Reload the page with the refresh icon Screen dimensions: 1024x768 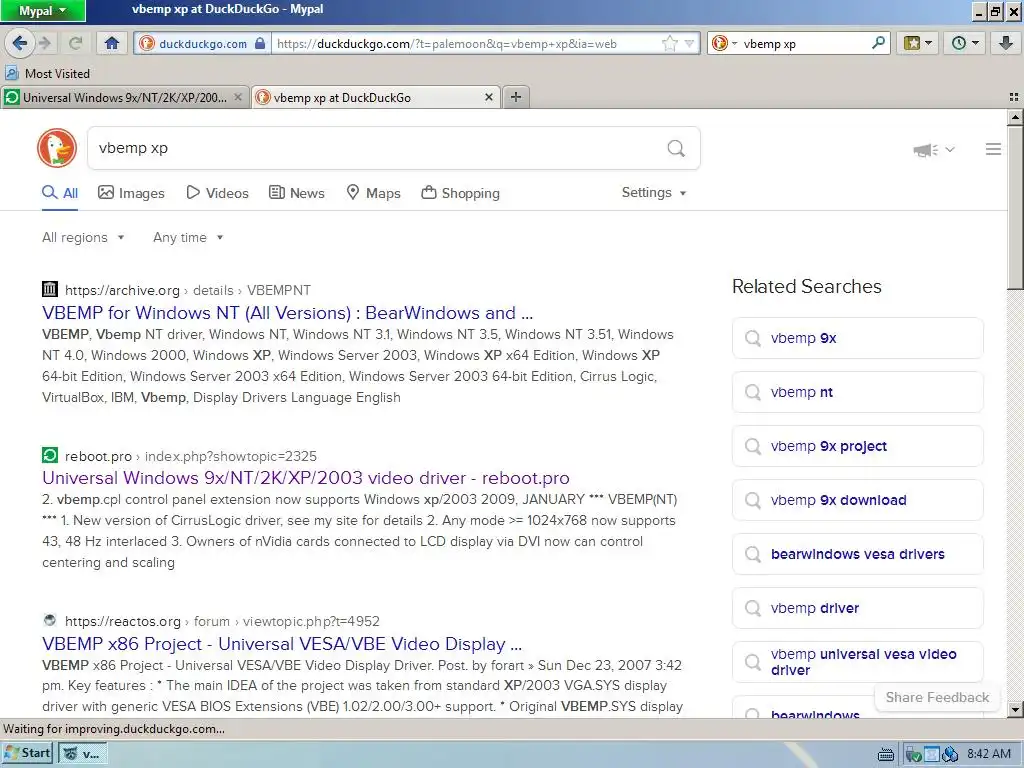click(x=76, y=43)
